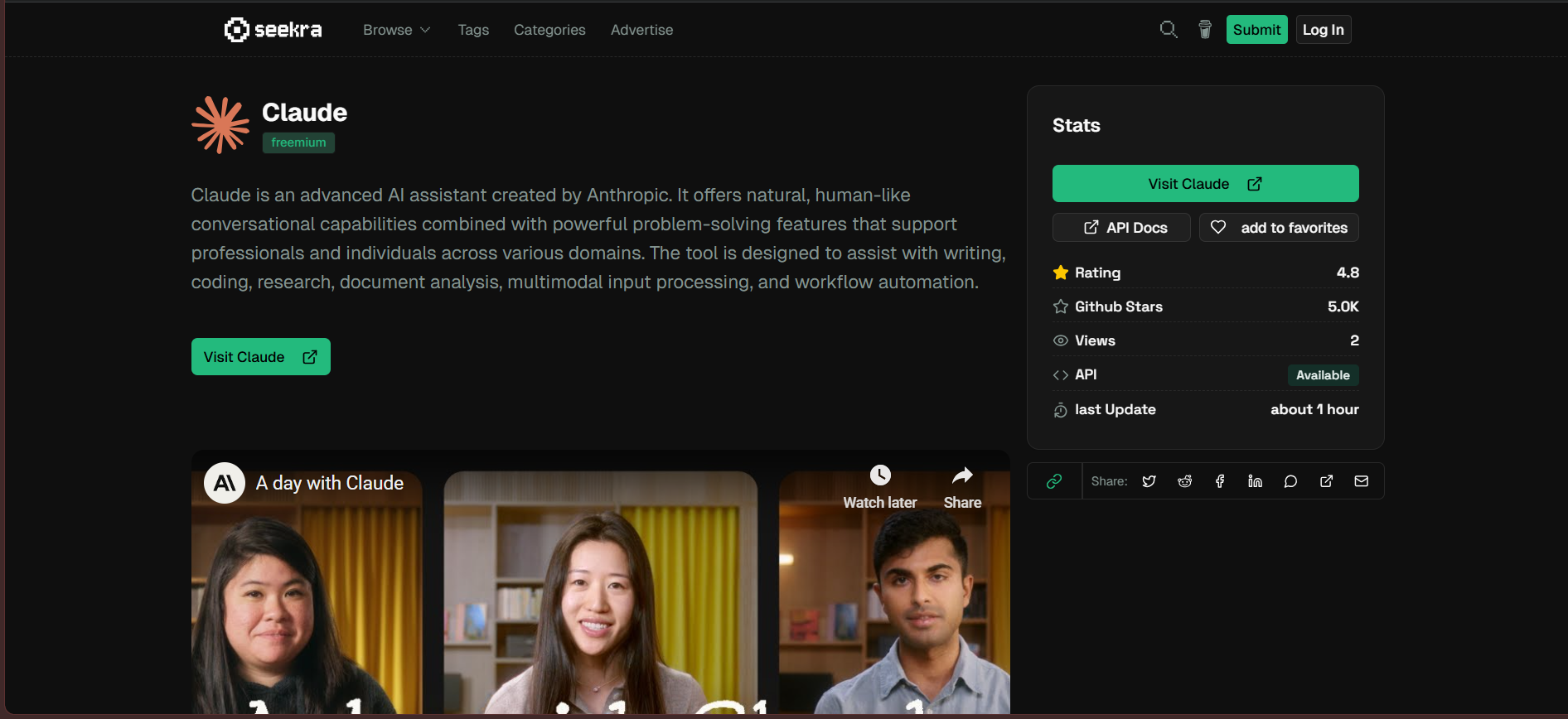The height and width of the screenshot is (719, 1568).
Task: Toggle add to favorites heart button
Action: click(x=1279, y=228)
